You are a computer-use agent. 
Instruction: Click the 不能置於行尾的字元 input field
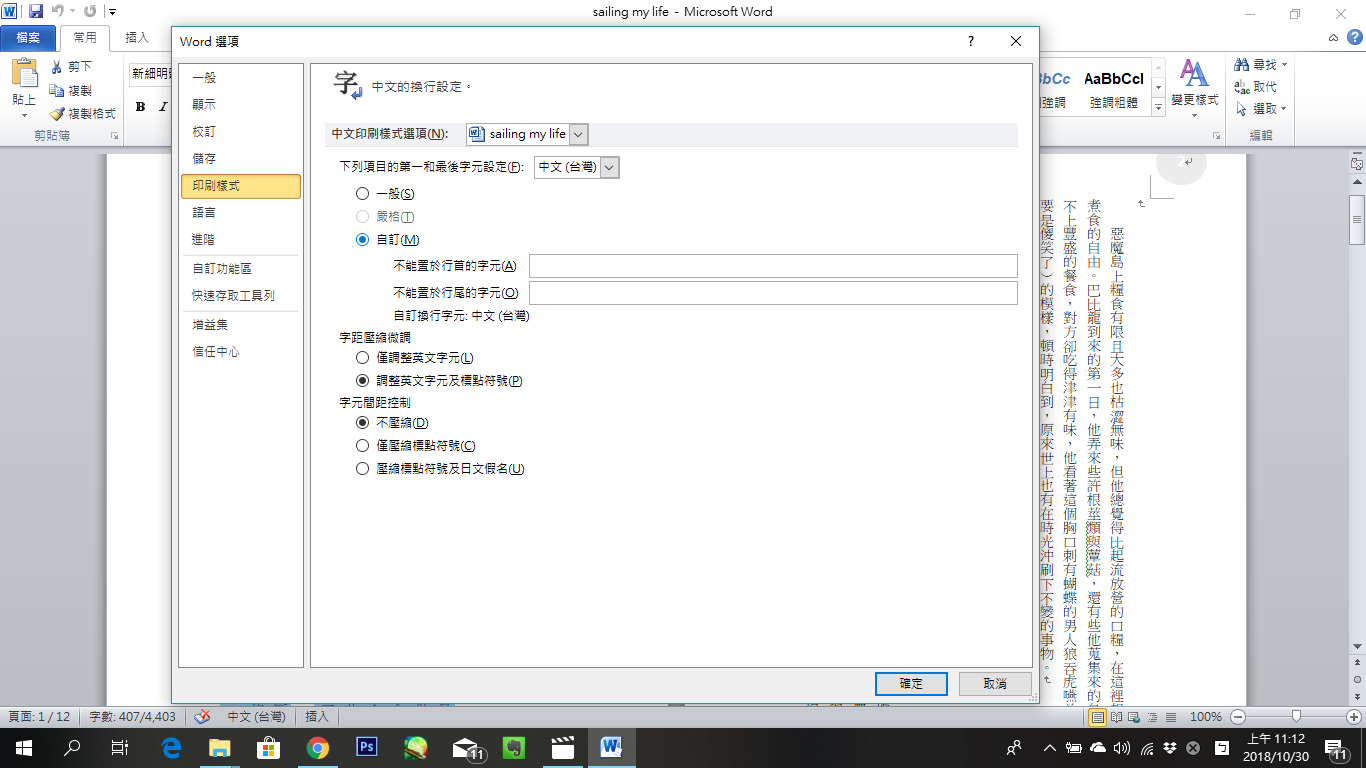[773, 293]
